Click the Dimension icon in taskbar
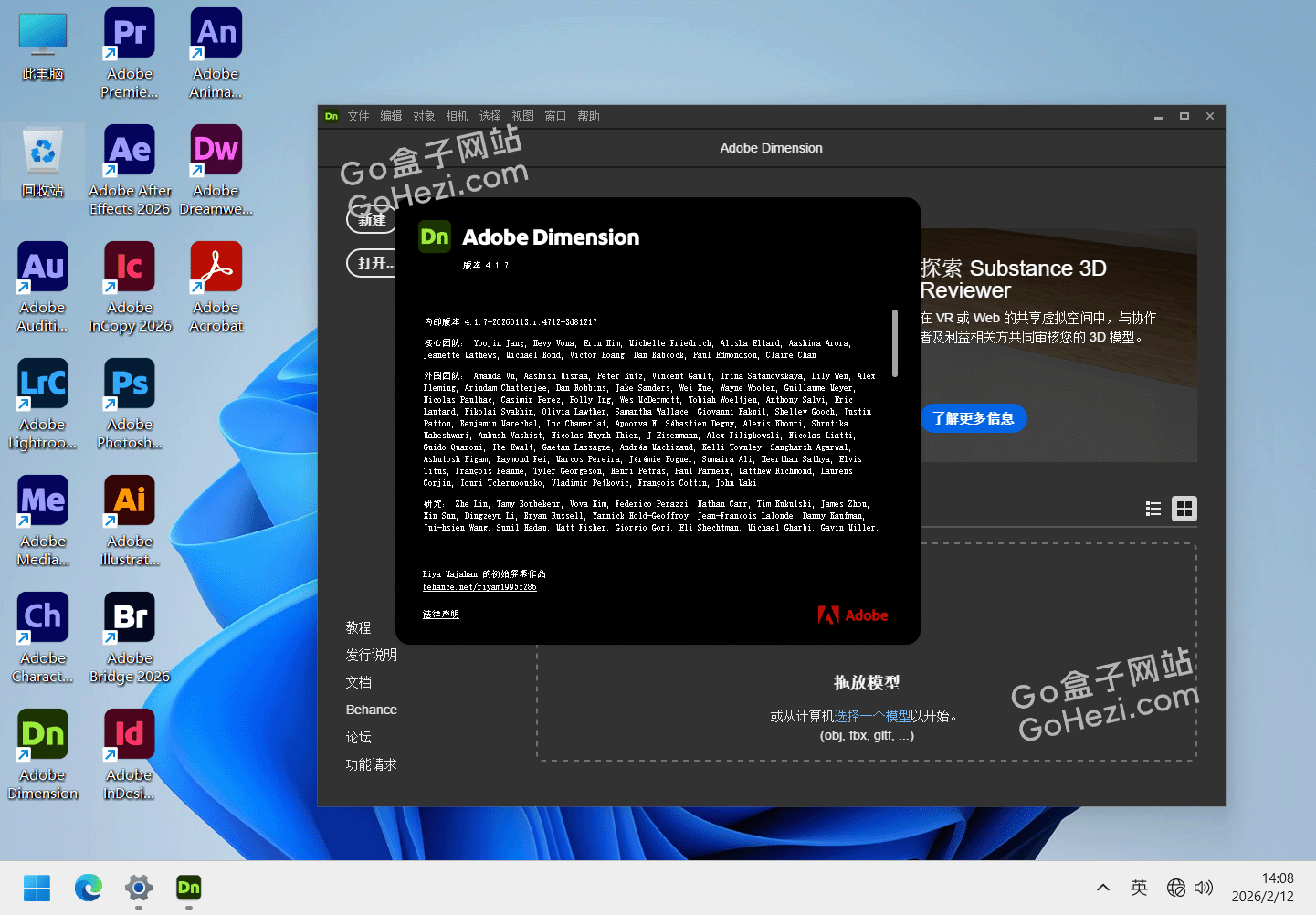The height and width of the screenshot is (915, 1316). [188, 888]
